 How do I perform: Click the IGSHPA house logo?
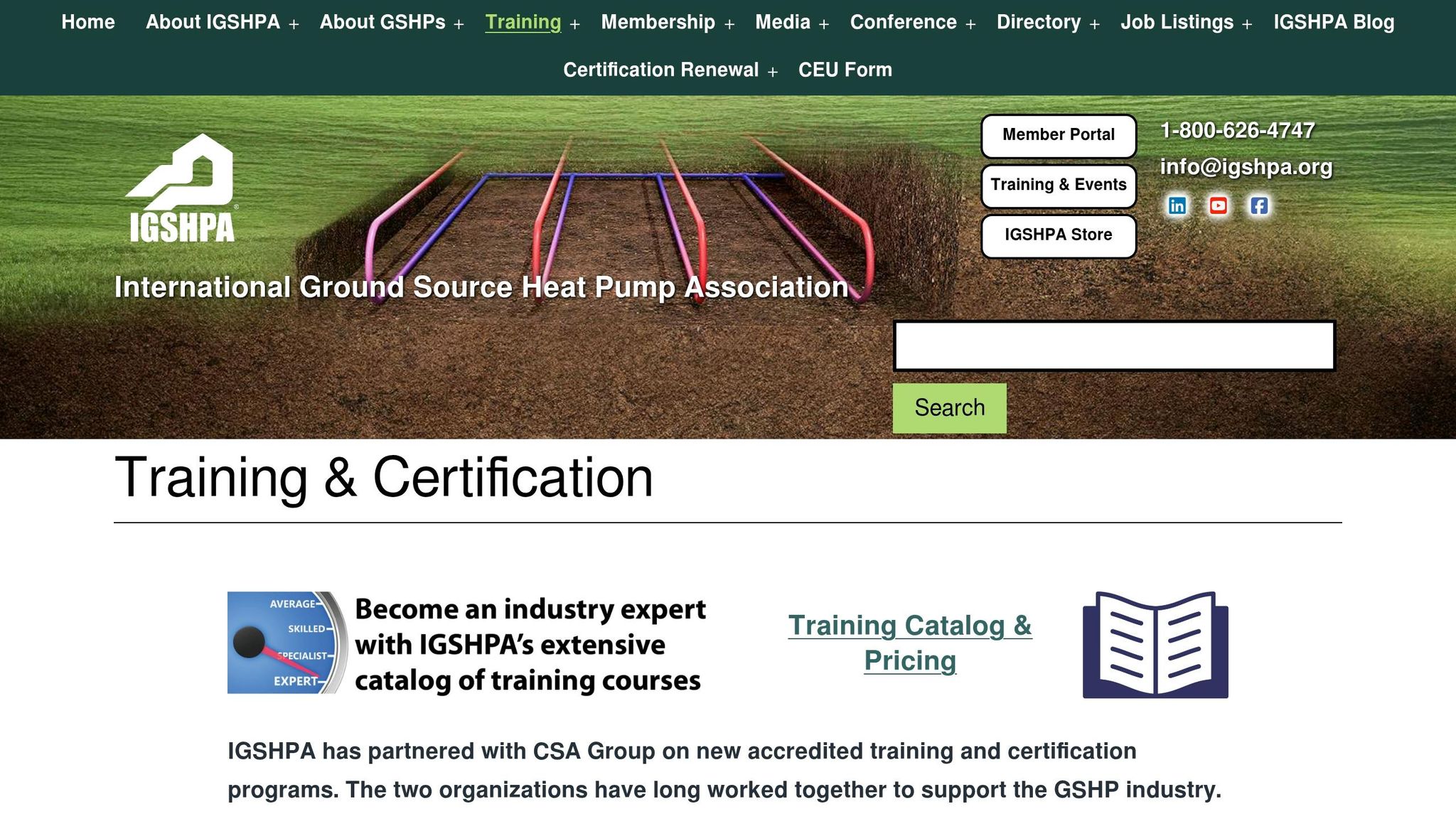point(181,188)
